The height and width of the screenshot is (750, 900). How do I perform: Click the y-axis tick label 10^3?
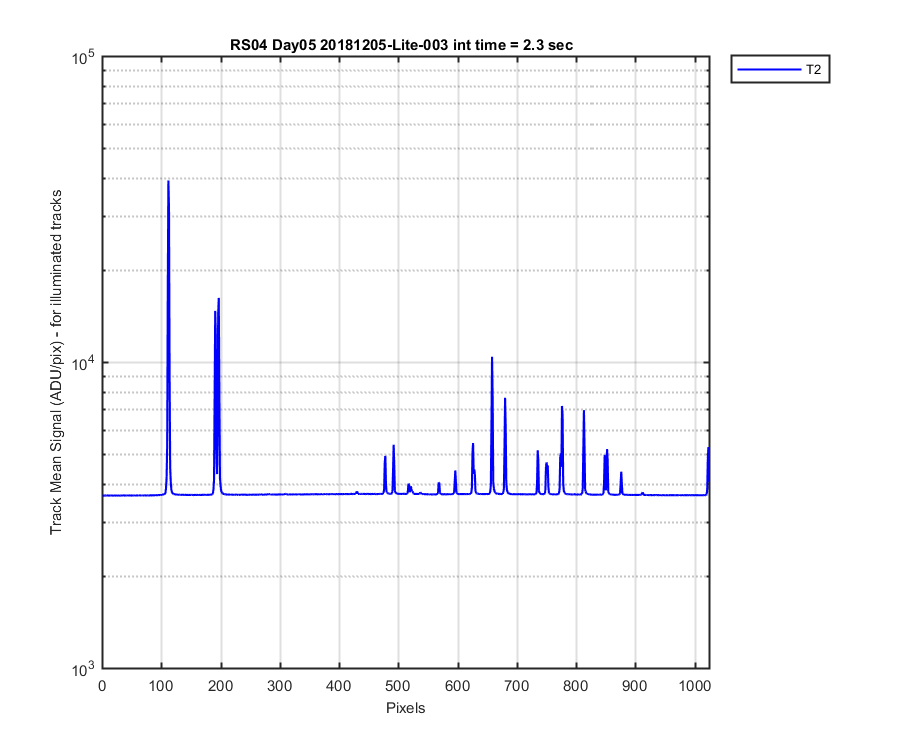(83, 669)
